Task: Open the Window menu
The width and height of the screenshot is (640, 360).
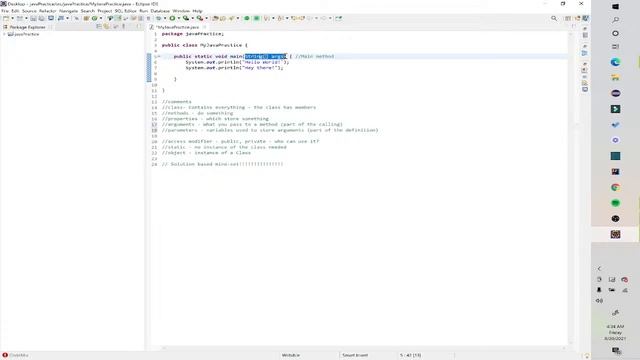Action: pos(181,11)
